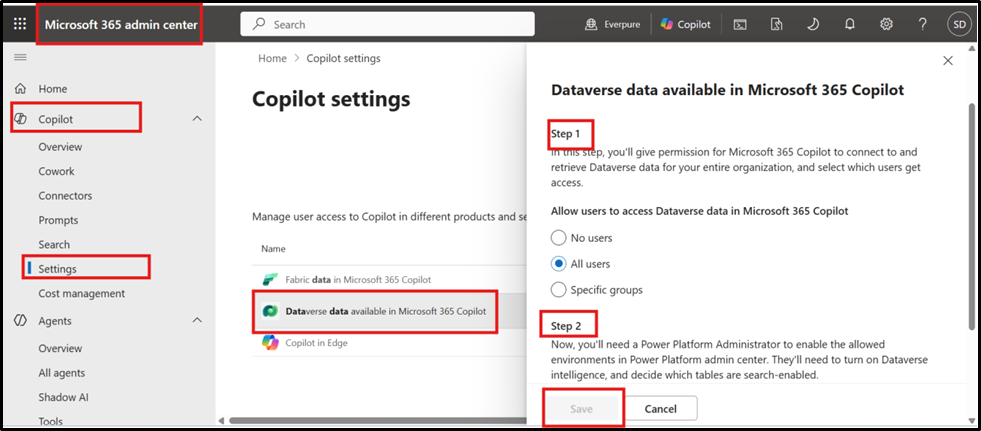Click the Copilot settings page heading
The height and width of the screenshot is (431, 981).
[x=331, y=98]
